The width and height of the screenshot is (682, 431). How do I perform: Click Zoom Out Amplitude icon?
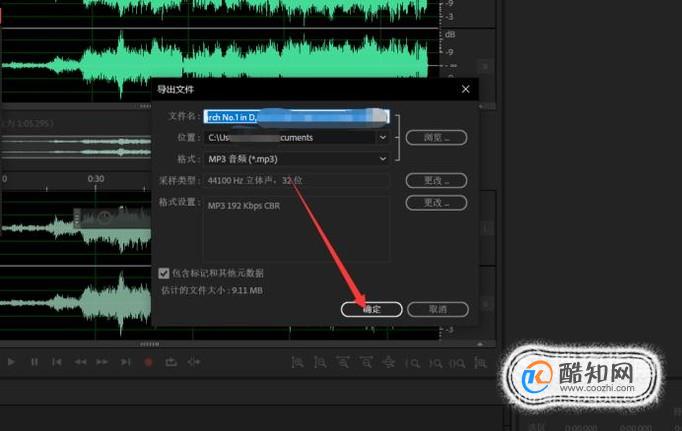click(321, 362)
